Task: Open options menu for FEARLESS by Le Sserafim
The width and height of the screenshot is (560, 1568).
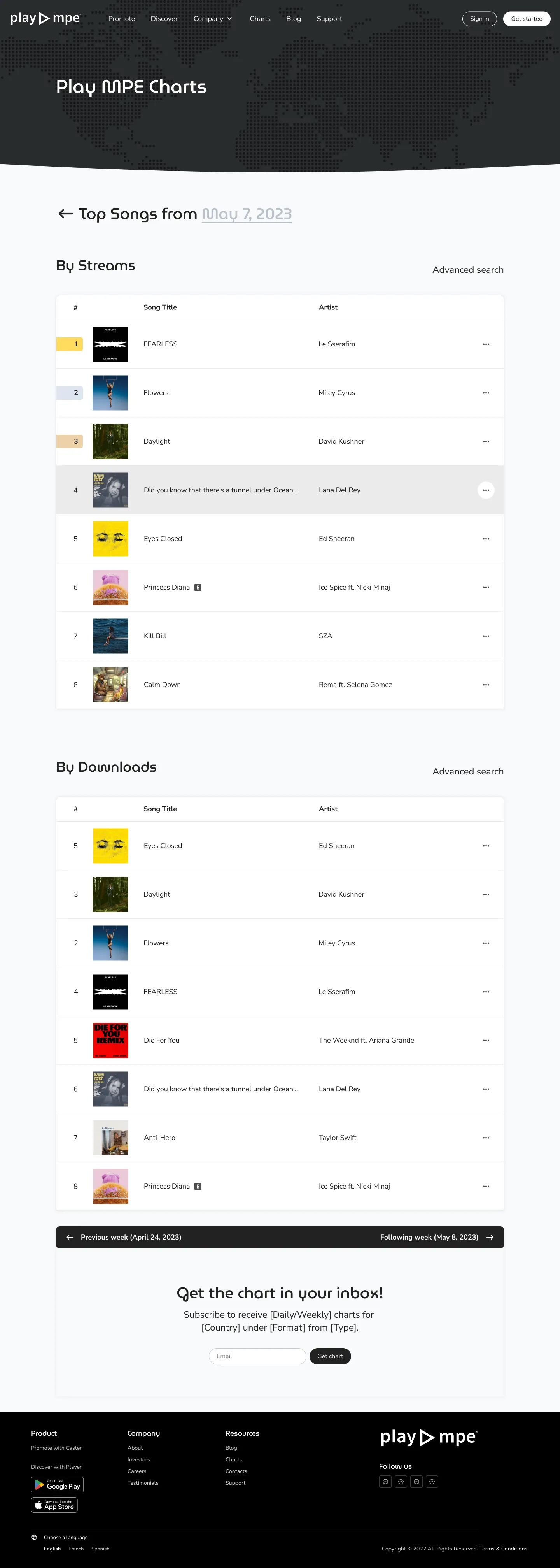Action: (486, 344)
